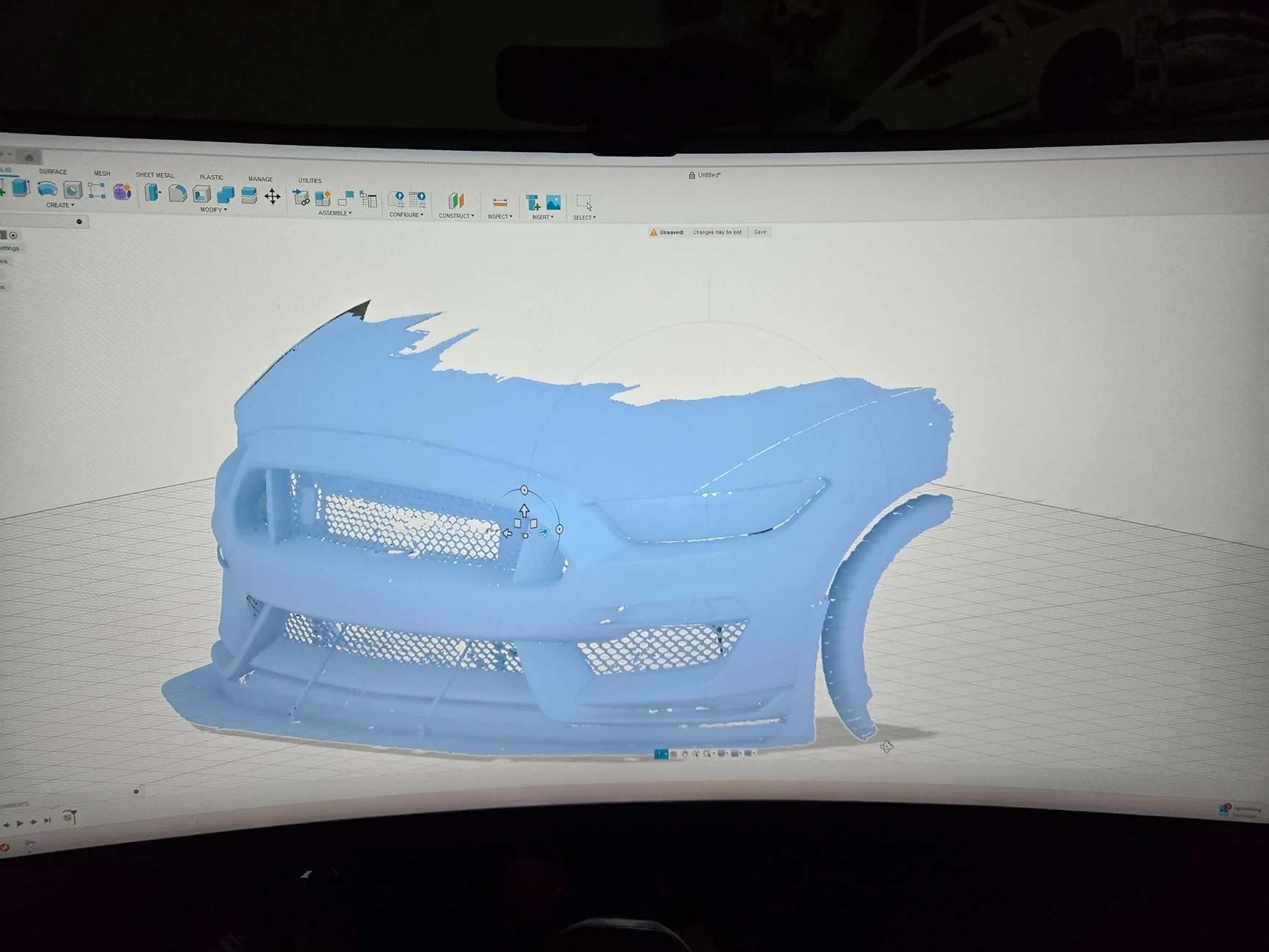
Task: Switch to the MESH tab
Action: point(102,174)
